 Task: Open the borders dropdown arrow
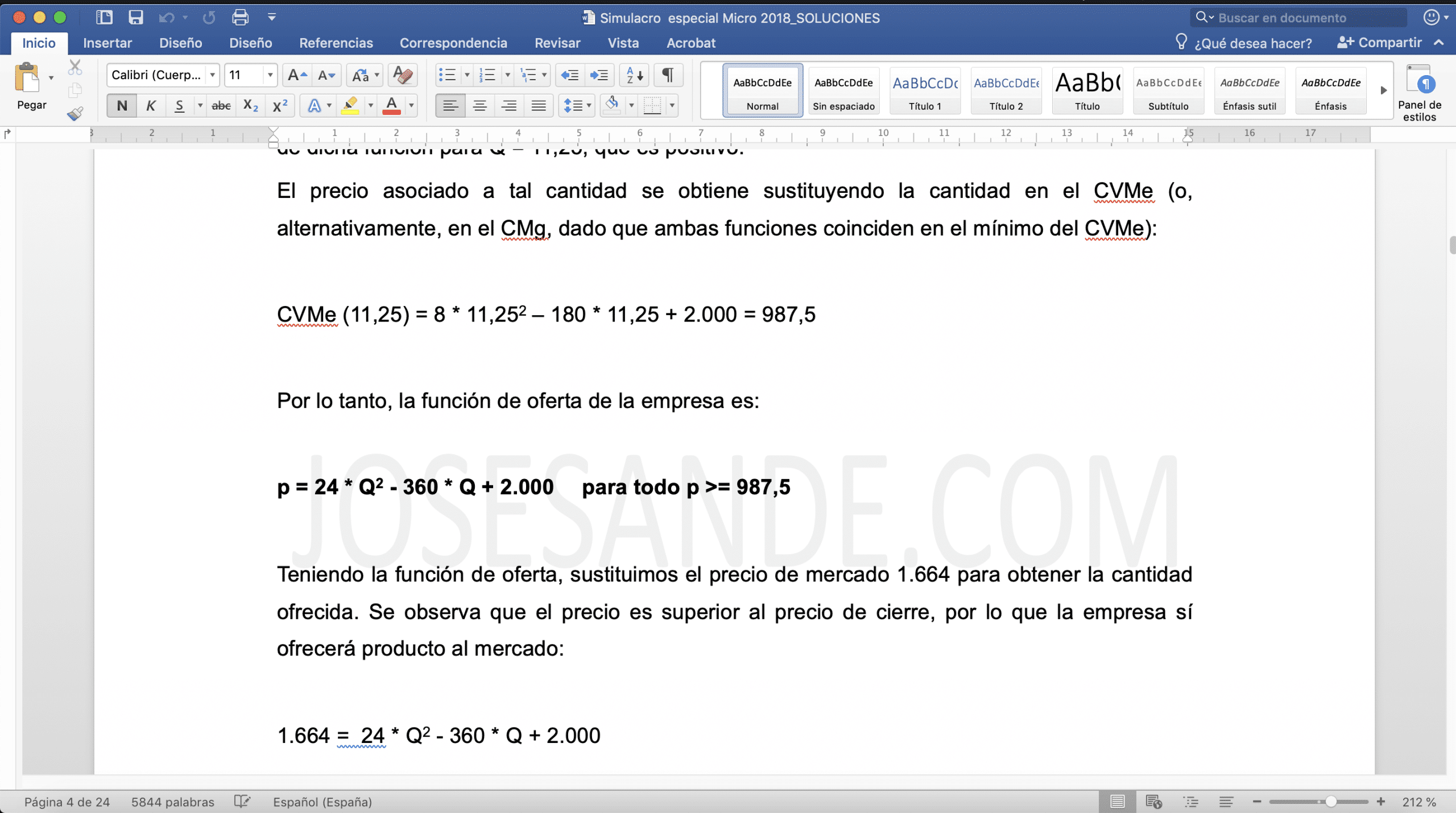click(672, 106)
